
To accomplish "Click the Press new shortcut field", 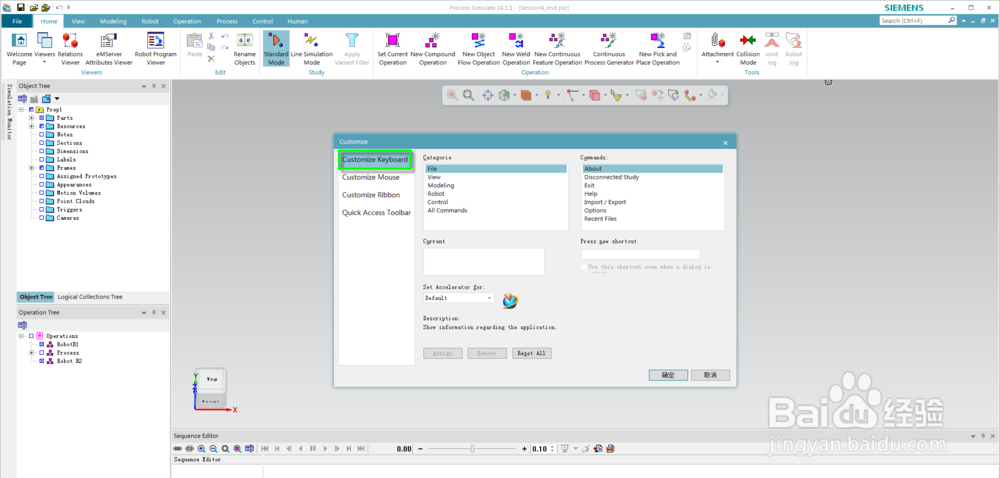I will coord(640,254).
